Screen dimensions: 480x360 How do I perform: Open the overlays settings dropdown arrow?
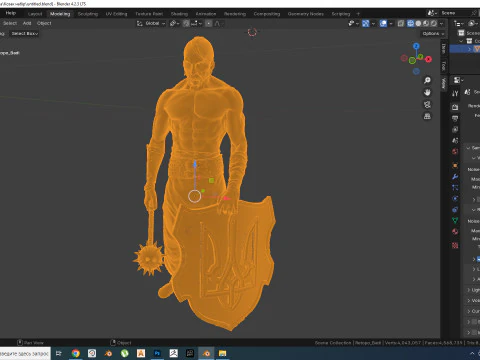click(x=390, y=23)
